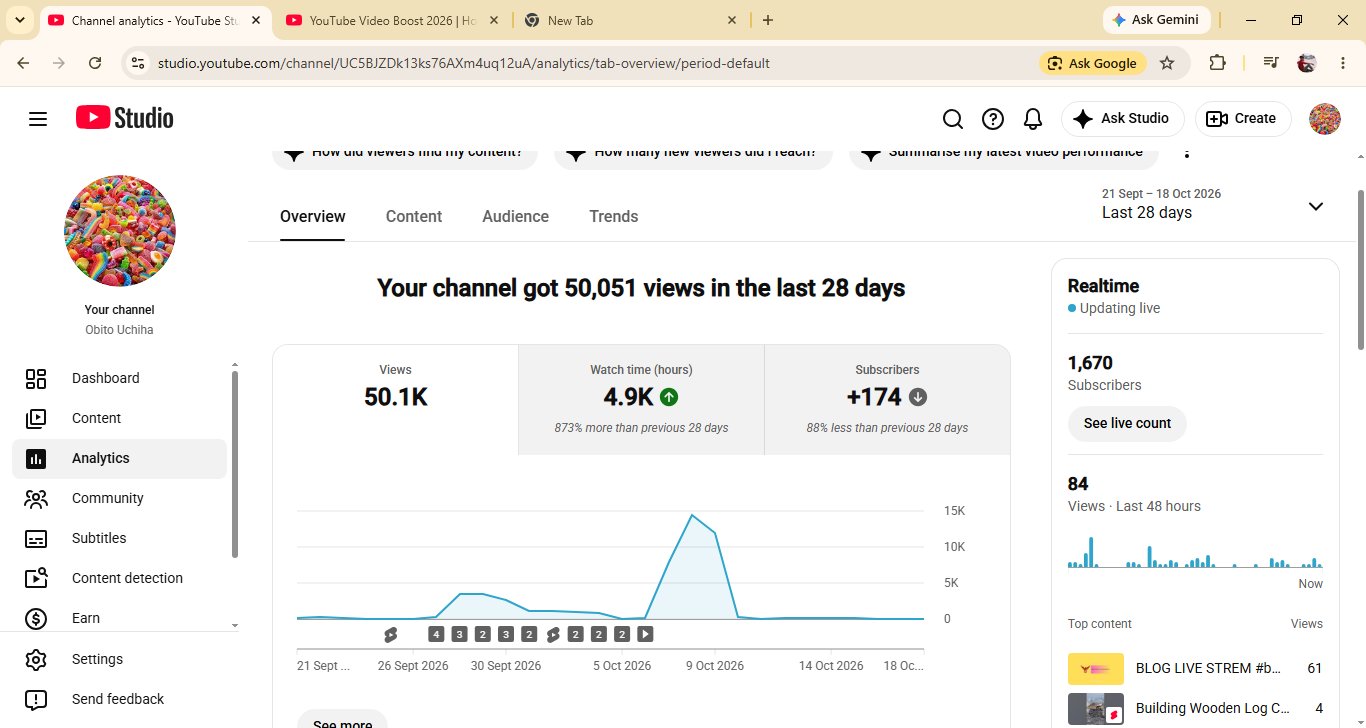Open Subtitles in the sidebar

(120, 538)
